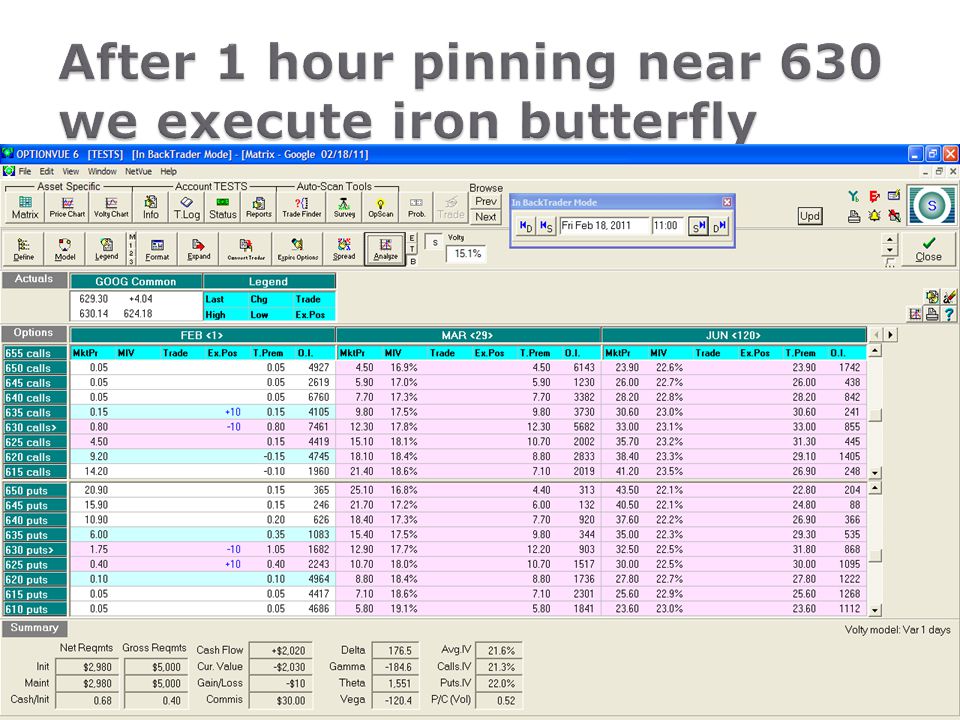The image size is (960, 720).
Task: Open the Spread tool
Action: [x=343, y=249]
